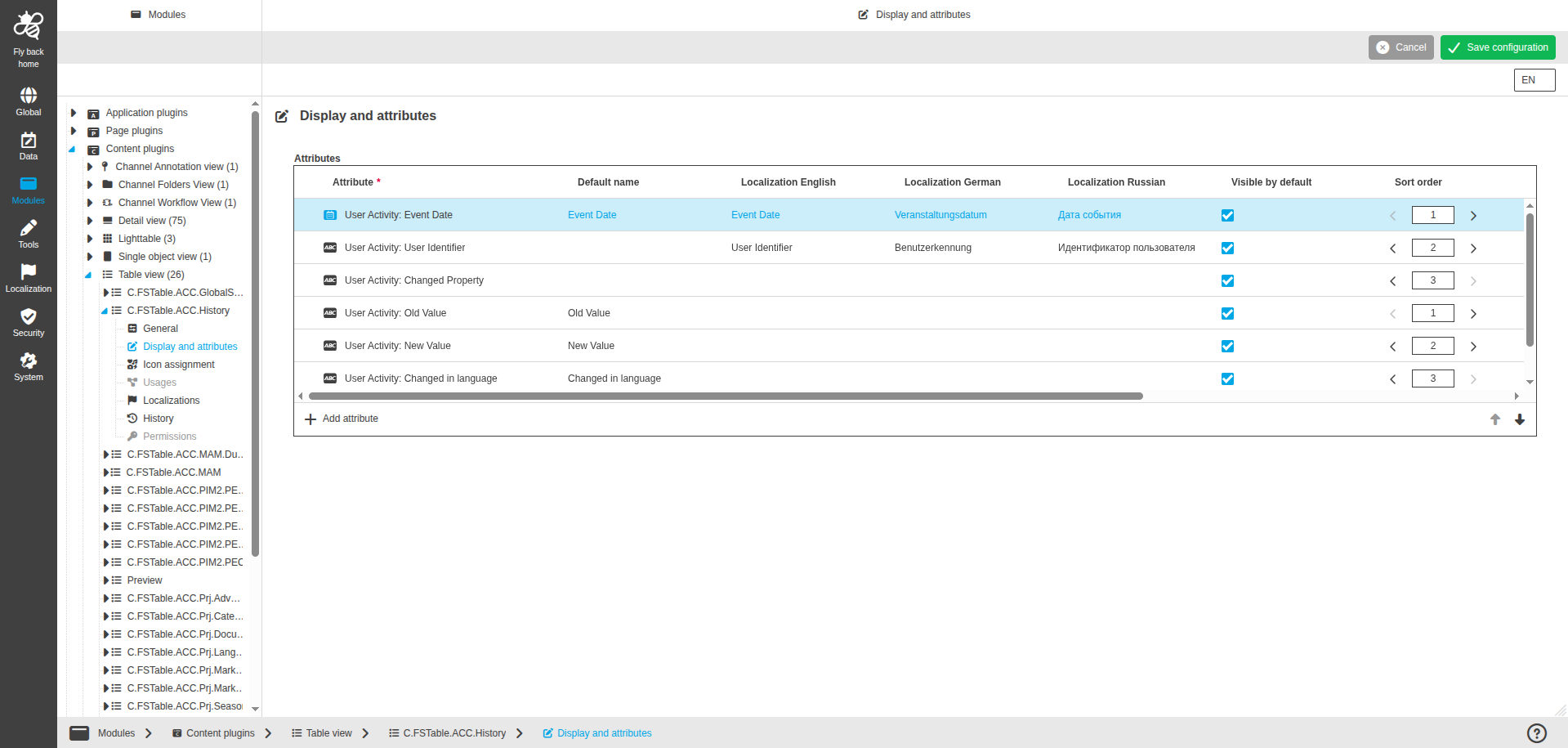Open the Tools section from the sidebar
The width and height of the screenshot is (1568, 748).
coord(28,233)
